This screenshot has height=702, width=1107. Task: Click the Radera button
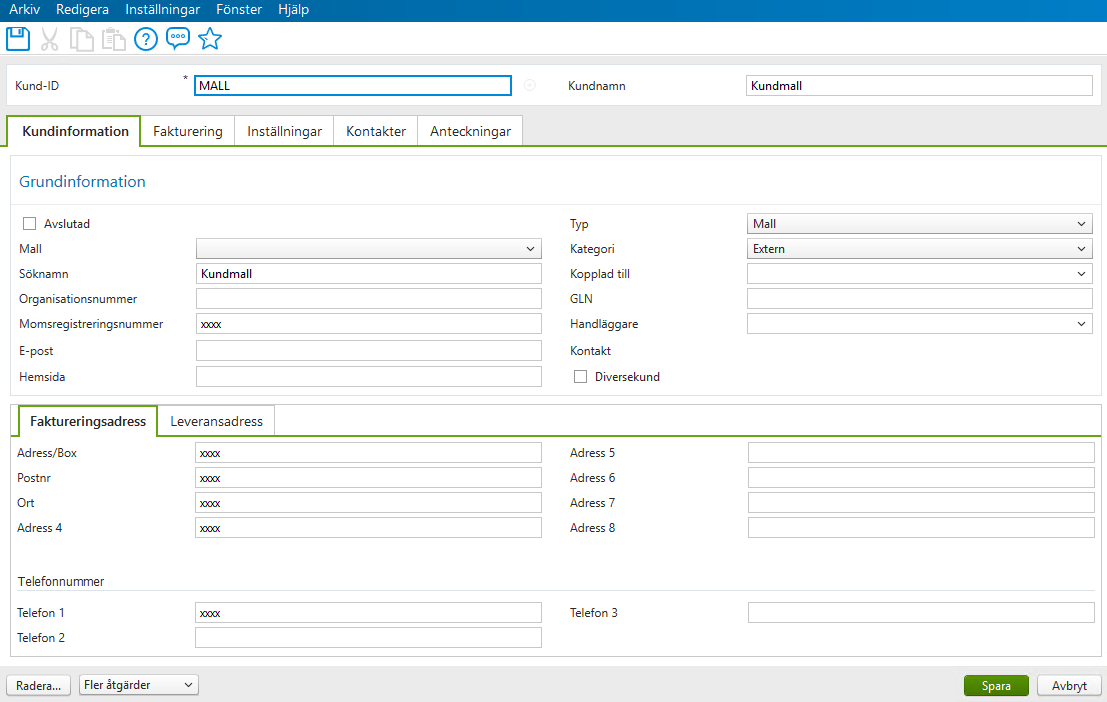[x=38, y=685]
